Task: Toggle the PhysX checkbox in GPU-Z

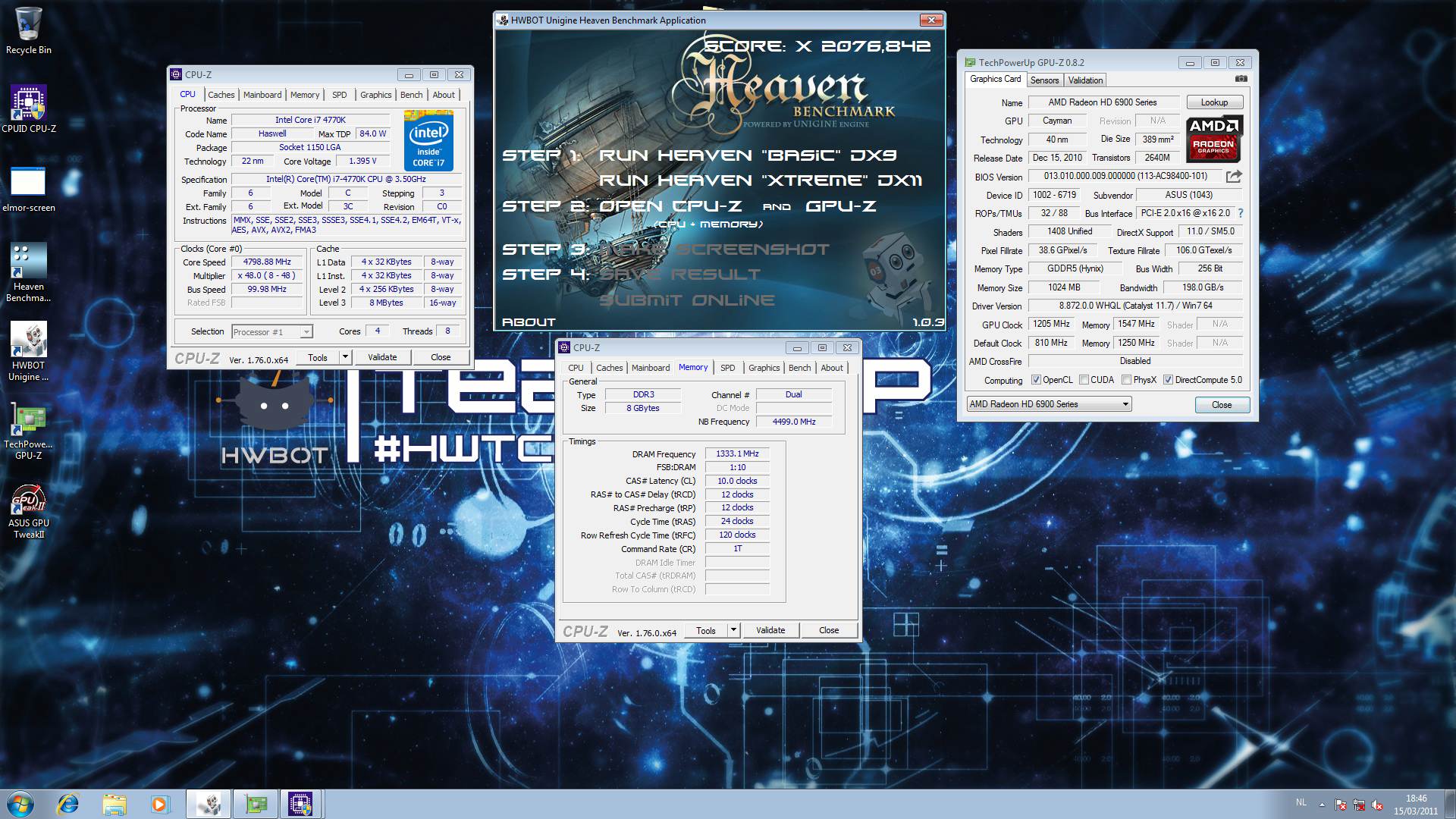Action: click(1126, 380)
